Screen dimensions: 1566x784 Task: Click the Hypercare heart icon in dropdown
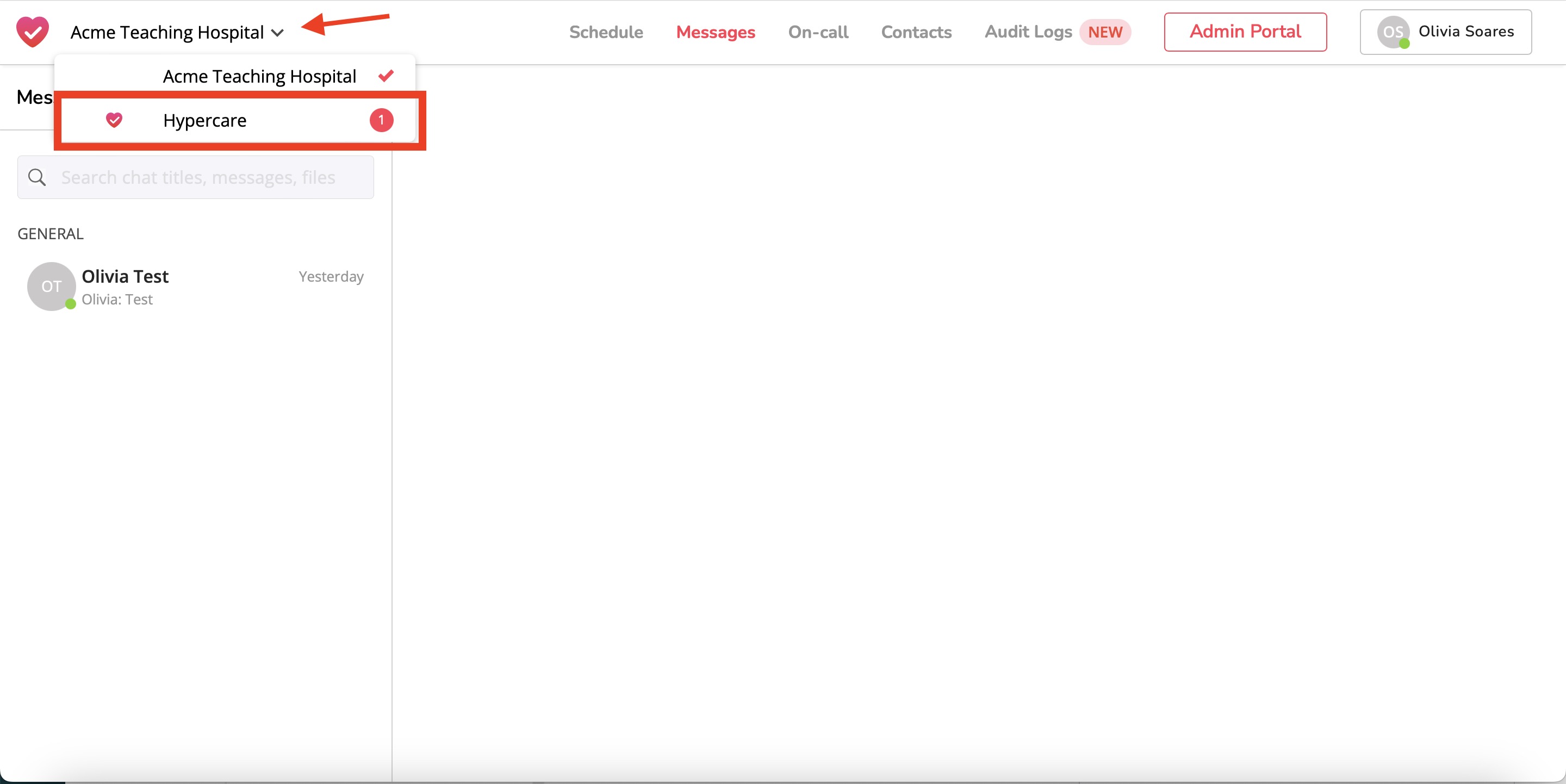coord(114,120)
